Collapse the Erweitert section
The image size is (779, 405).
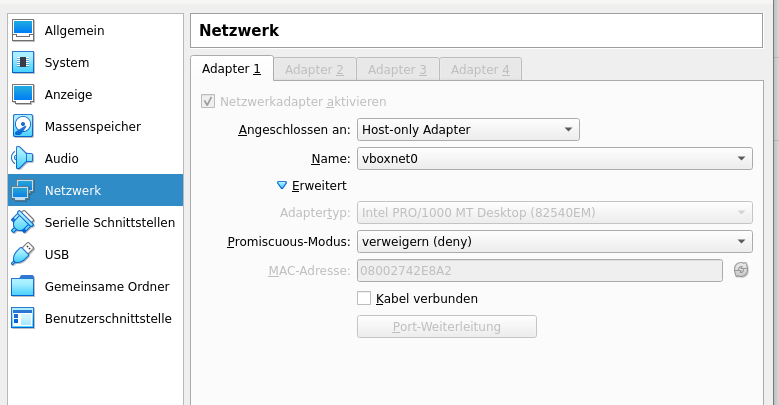(282, 185)
